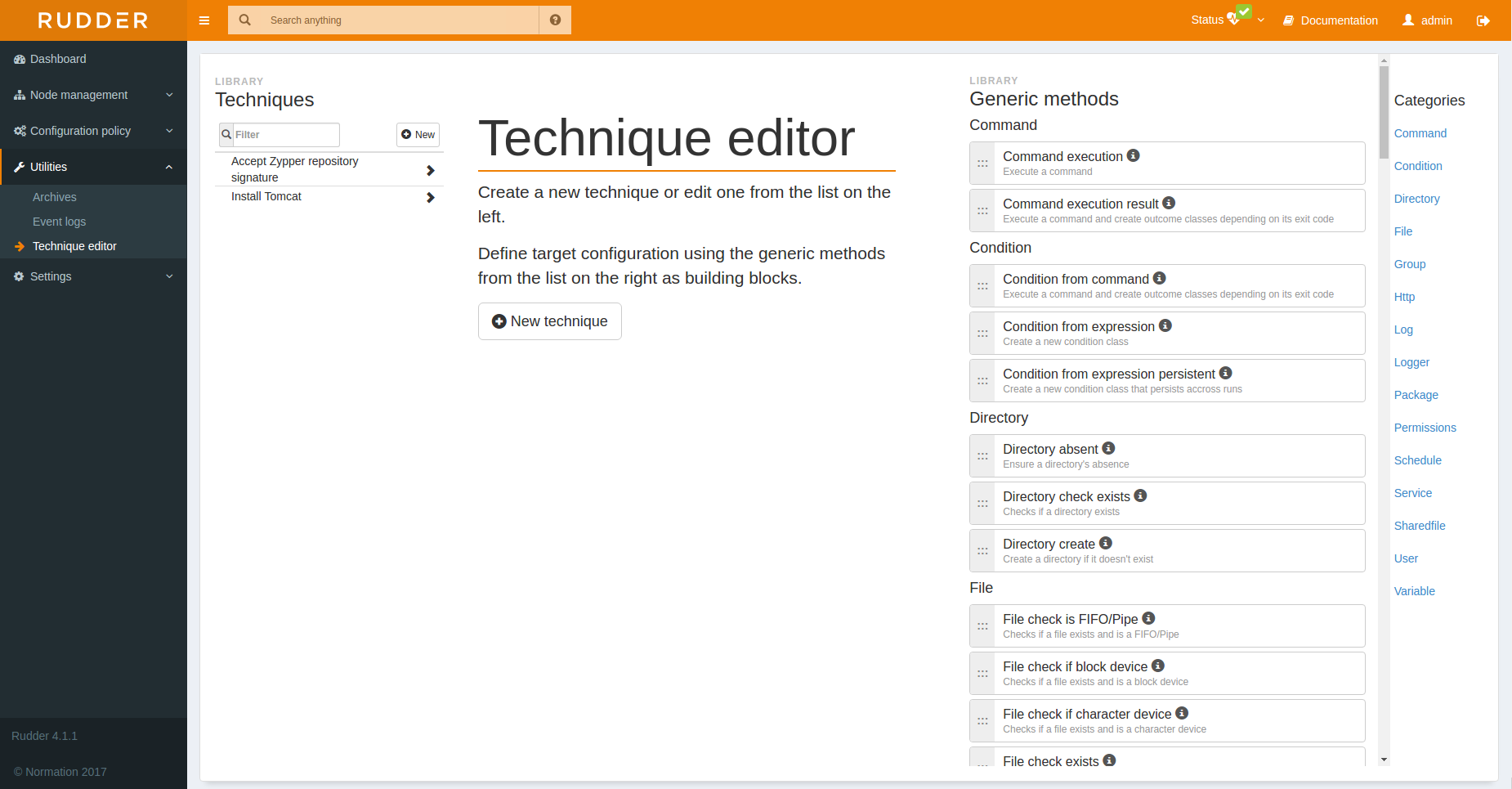Jump to the Variable category
Image resolution: width=1512 pixels, height=789 pixels.
point(1415,591)
